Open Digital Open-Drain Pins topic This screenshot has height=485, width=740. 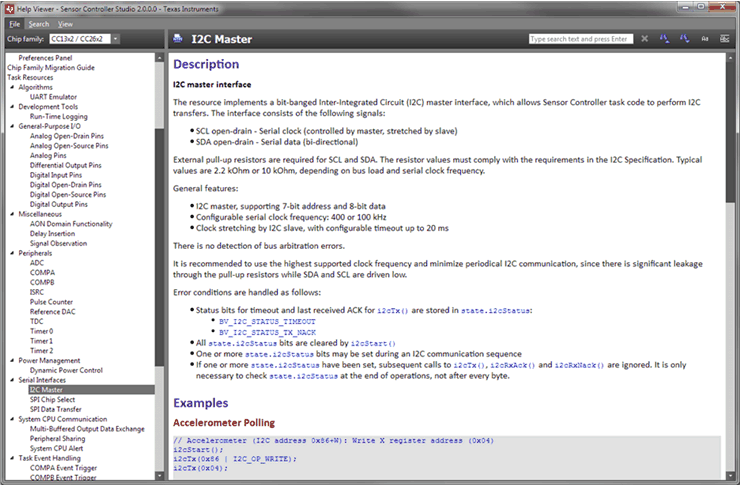click(66, 185)
